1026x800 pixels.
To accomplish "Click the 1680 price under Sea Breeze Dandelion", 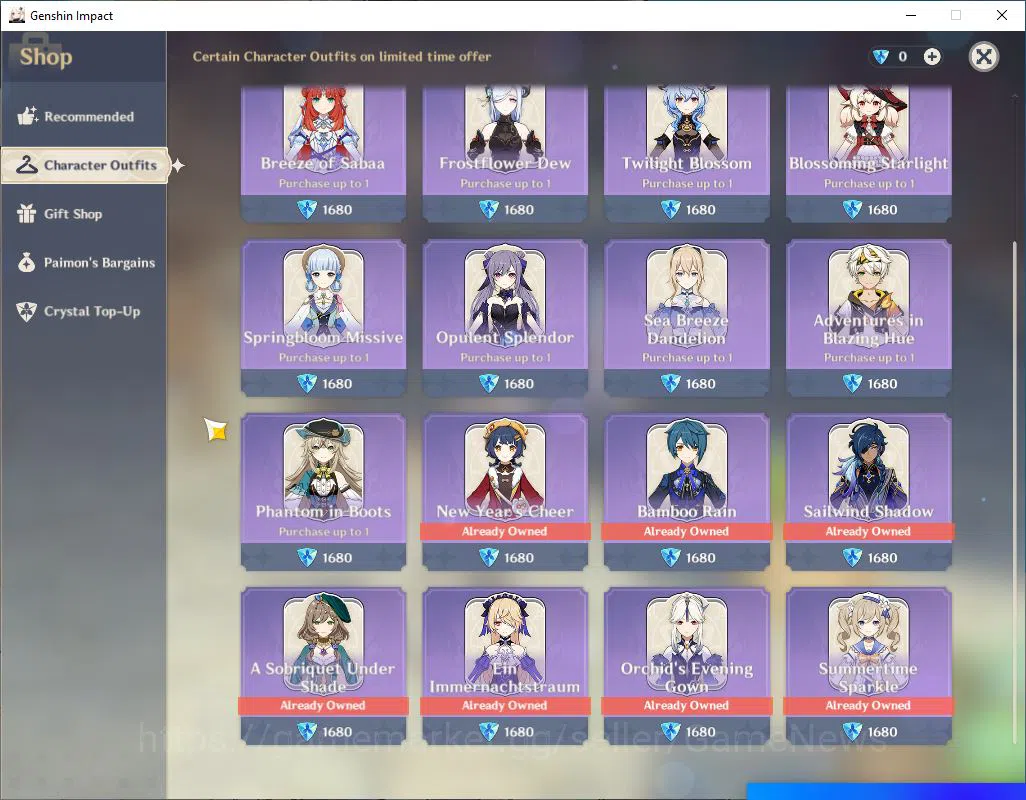I will pyautogui.click(x=686, y=383).
